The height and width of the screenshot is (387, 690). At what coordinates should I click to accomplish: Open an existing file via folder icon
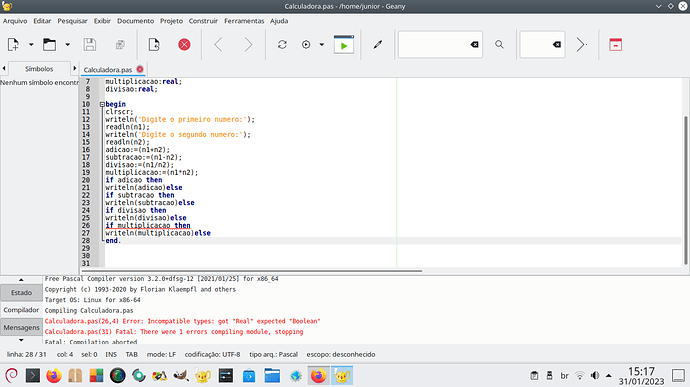point(49,44)
